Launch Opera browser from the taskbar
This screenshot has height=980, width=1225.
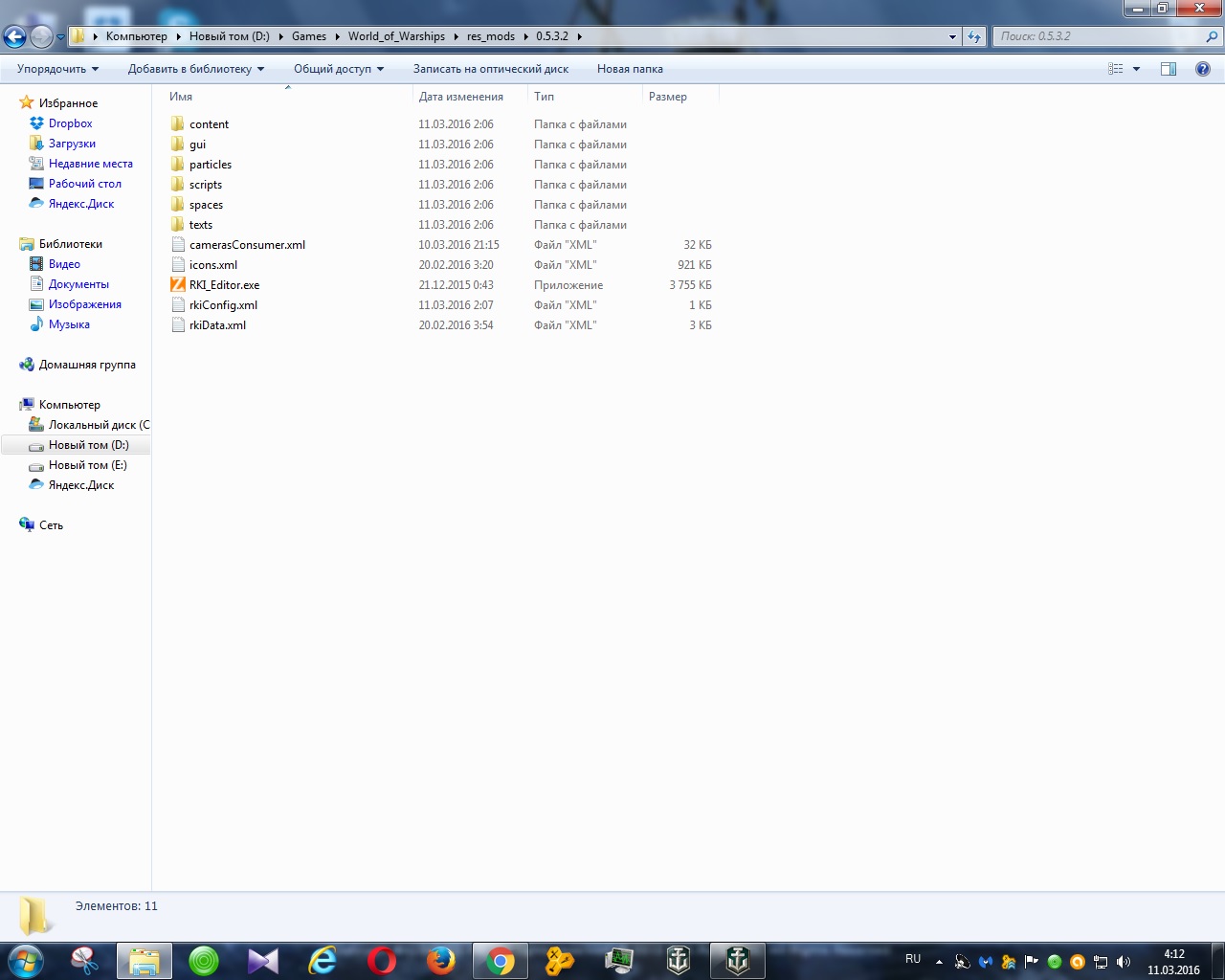382,960
